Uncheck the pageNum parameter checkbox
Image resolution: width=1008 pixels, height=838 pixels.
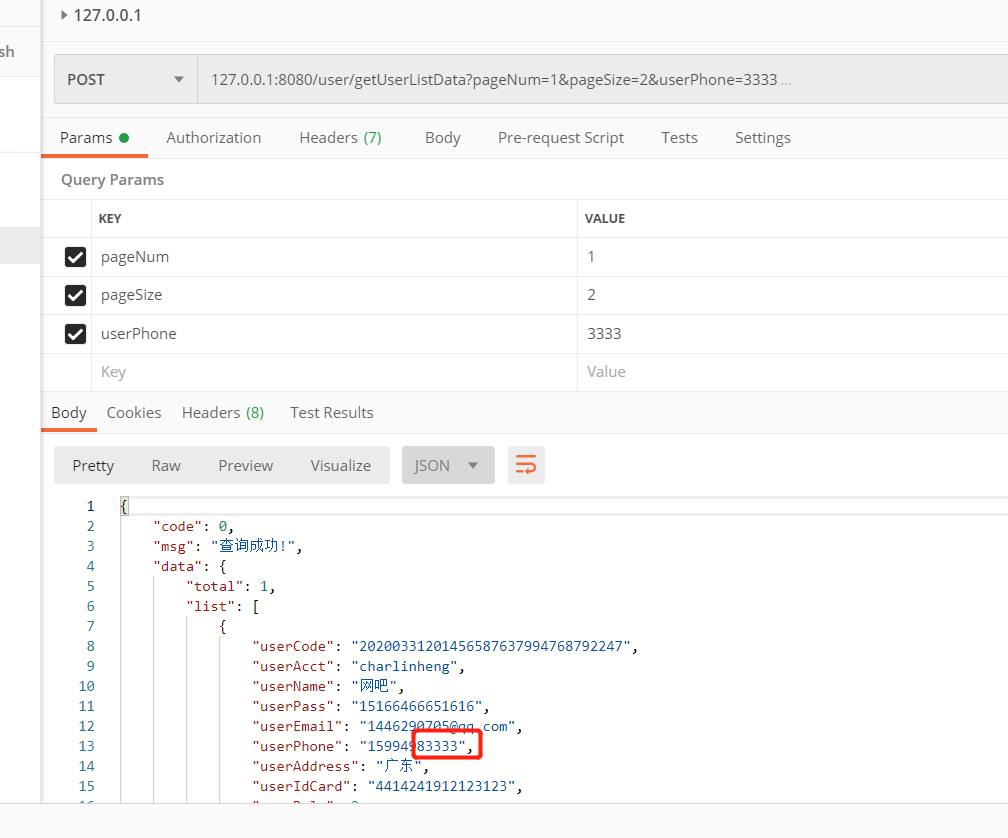[x=75, y=257]
